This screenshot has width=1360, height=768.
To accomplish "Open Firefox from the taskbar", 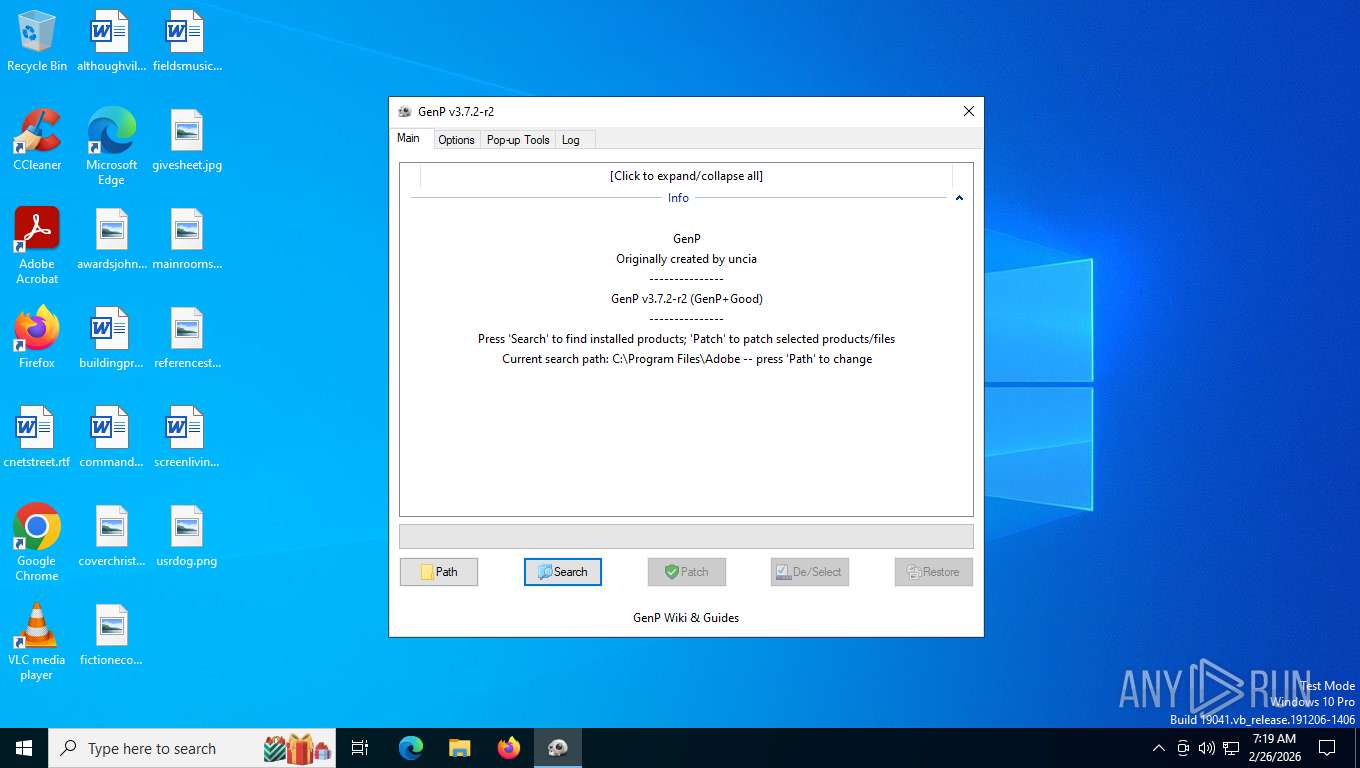I will click(509, 748).
